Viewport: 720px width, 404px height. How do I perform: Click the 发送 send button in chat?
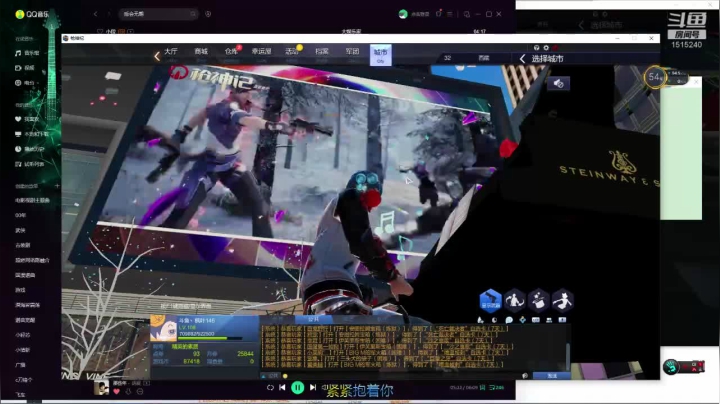coord(552,376)
